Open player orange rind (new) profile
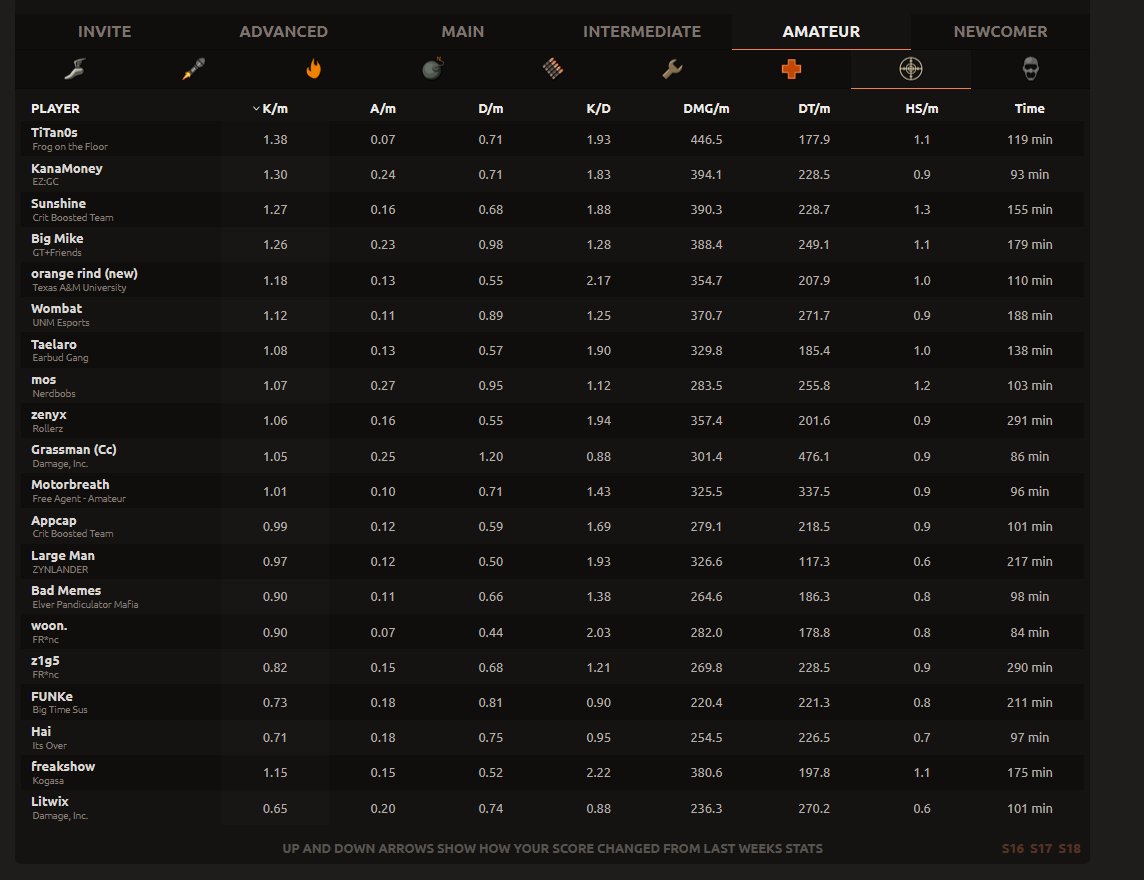 [85, 274]
